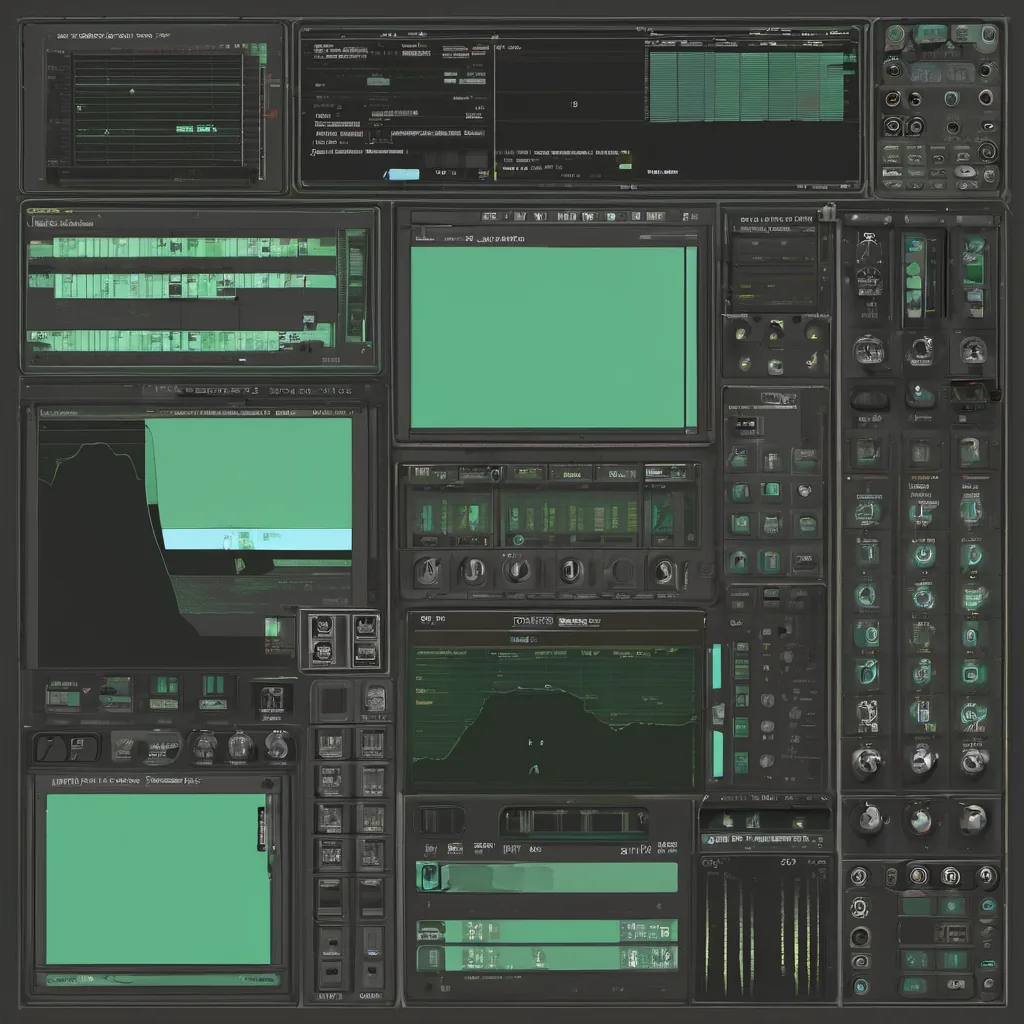Click the long green bar under the bottom-left screen

pyautogui.click(x=160, y=979)
